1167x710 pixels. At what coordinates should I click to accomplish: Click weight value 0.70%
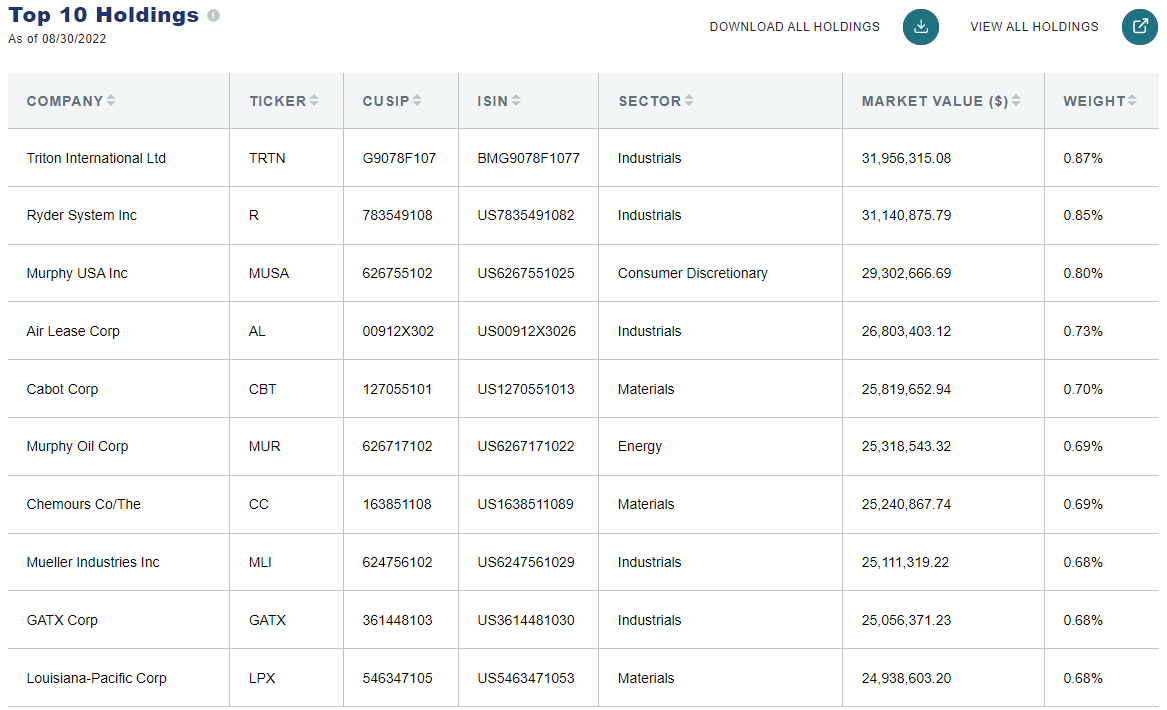pos(1083,389)
